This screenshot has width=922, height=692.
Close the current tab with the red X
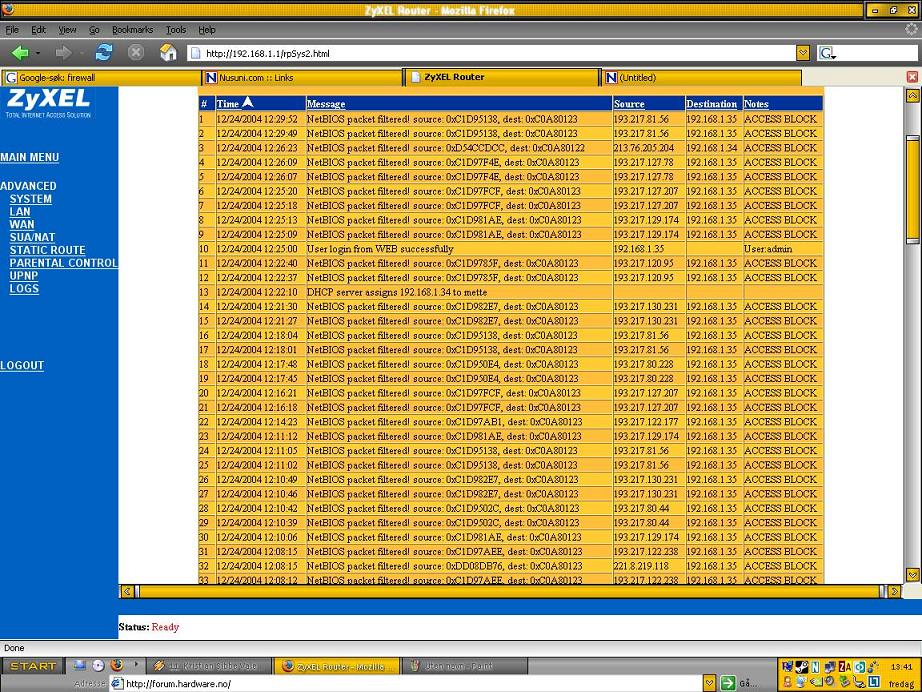[x=912, y=77]
